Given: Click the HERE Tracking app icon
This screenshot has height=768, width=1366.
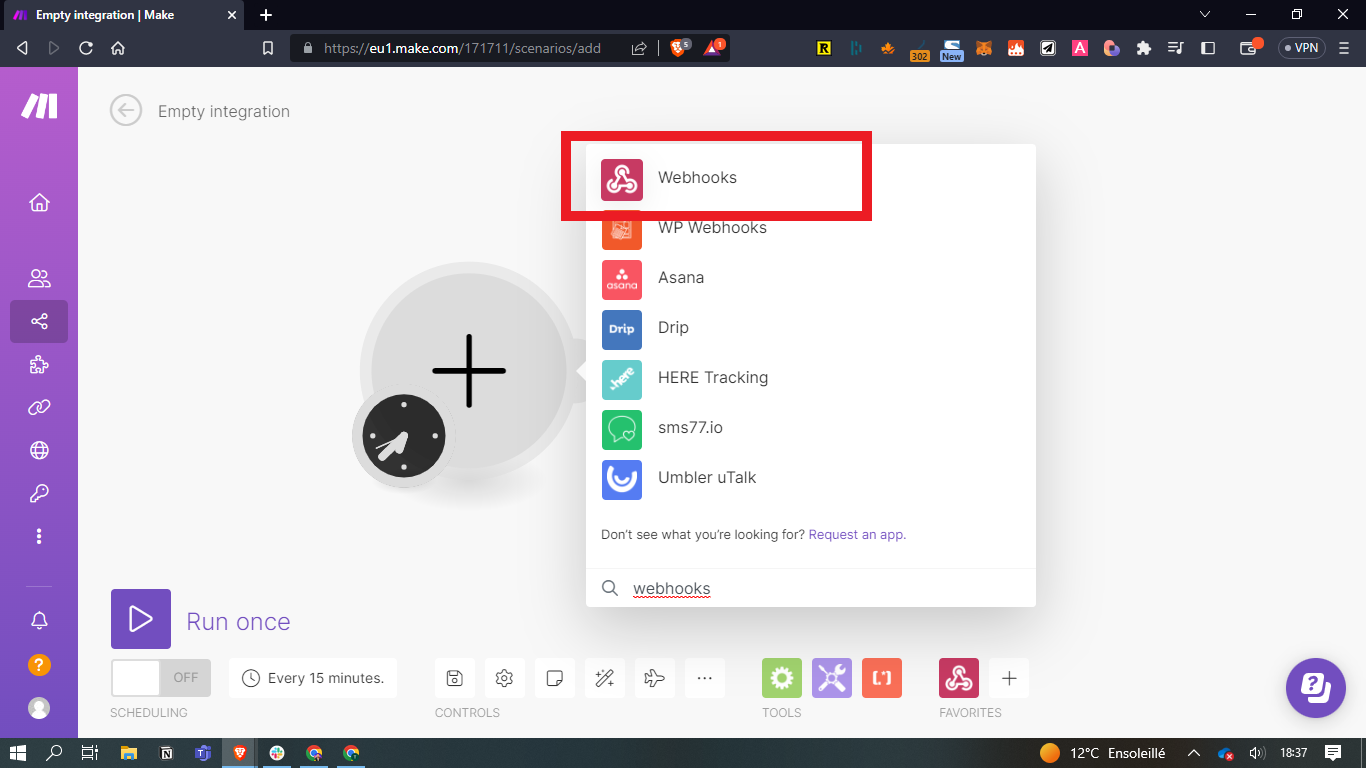Looking at the screenshot, I should click(622, 380).
